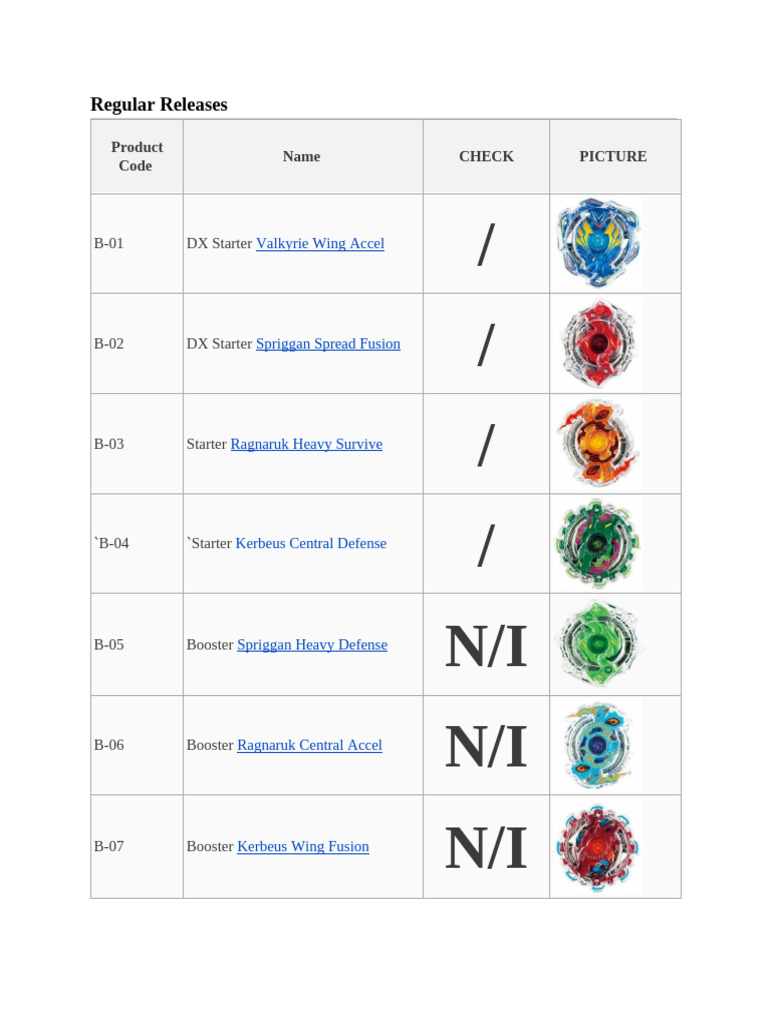The height and width of the screenshot is (1024, 768).
Task: Click the B-07 N/I check cell
Action: coord(486,848)
